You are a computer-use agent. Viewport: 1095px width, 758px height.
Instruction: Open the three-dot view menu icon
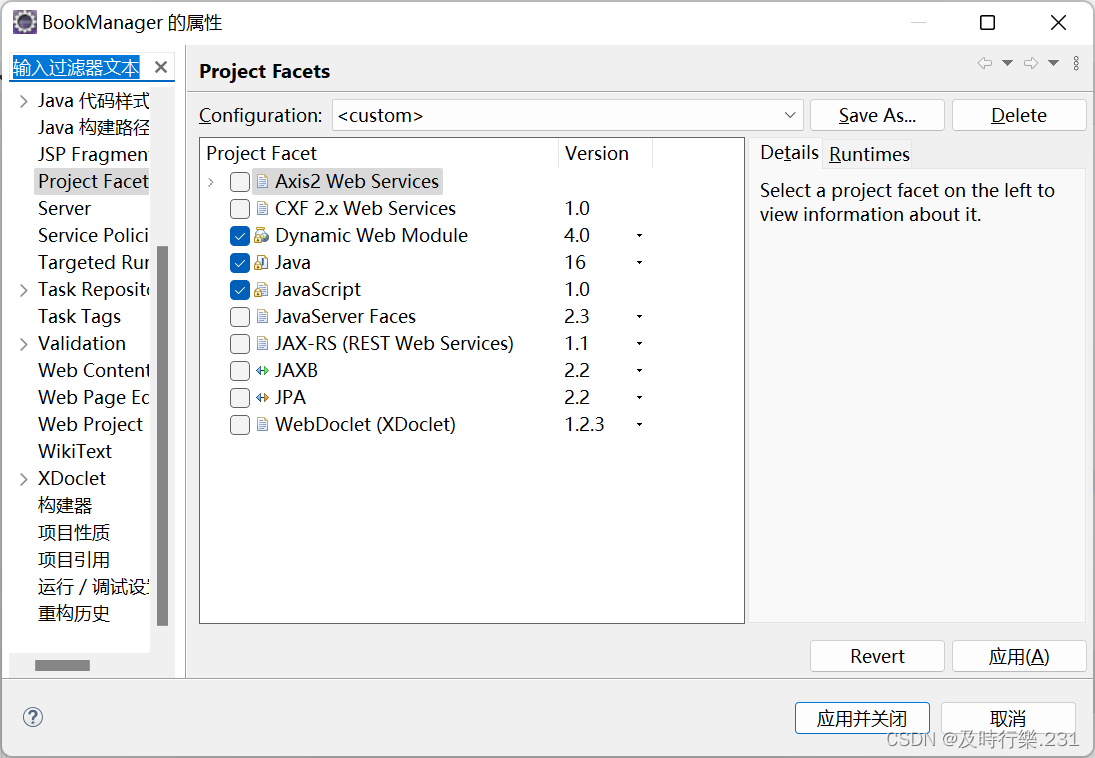click(x=1076, y=63)
